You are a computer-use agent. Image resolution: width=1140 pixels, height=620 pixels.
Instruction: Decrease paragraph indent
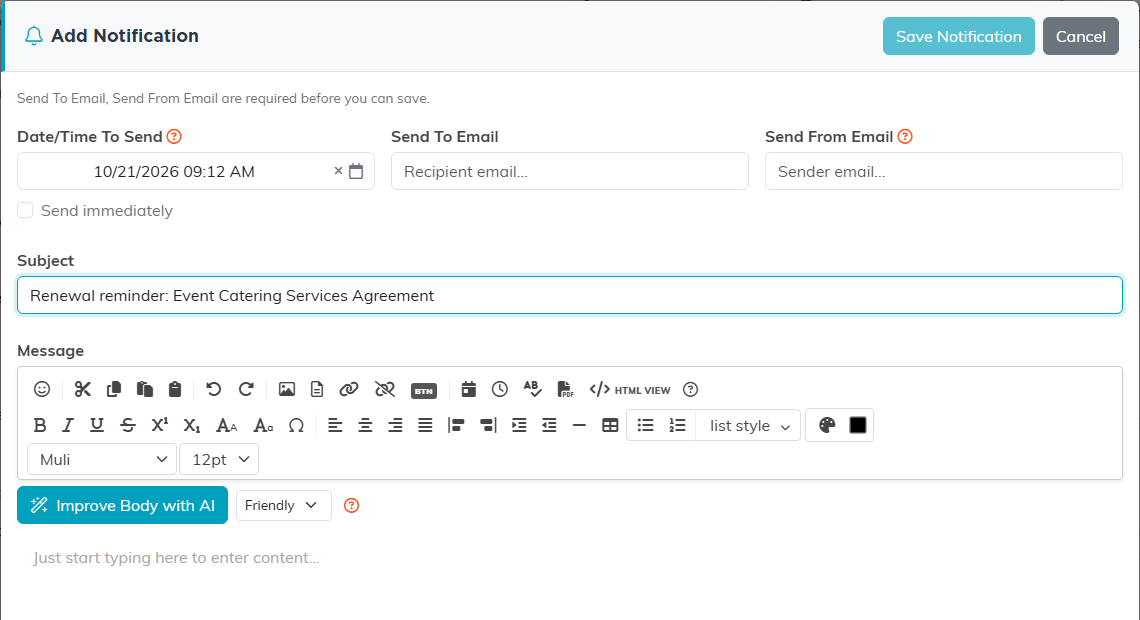tap(549, 425)
